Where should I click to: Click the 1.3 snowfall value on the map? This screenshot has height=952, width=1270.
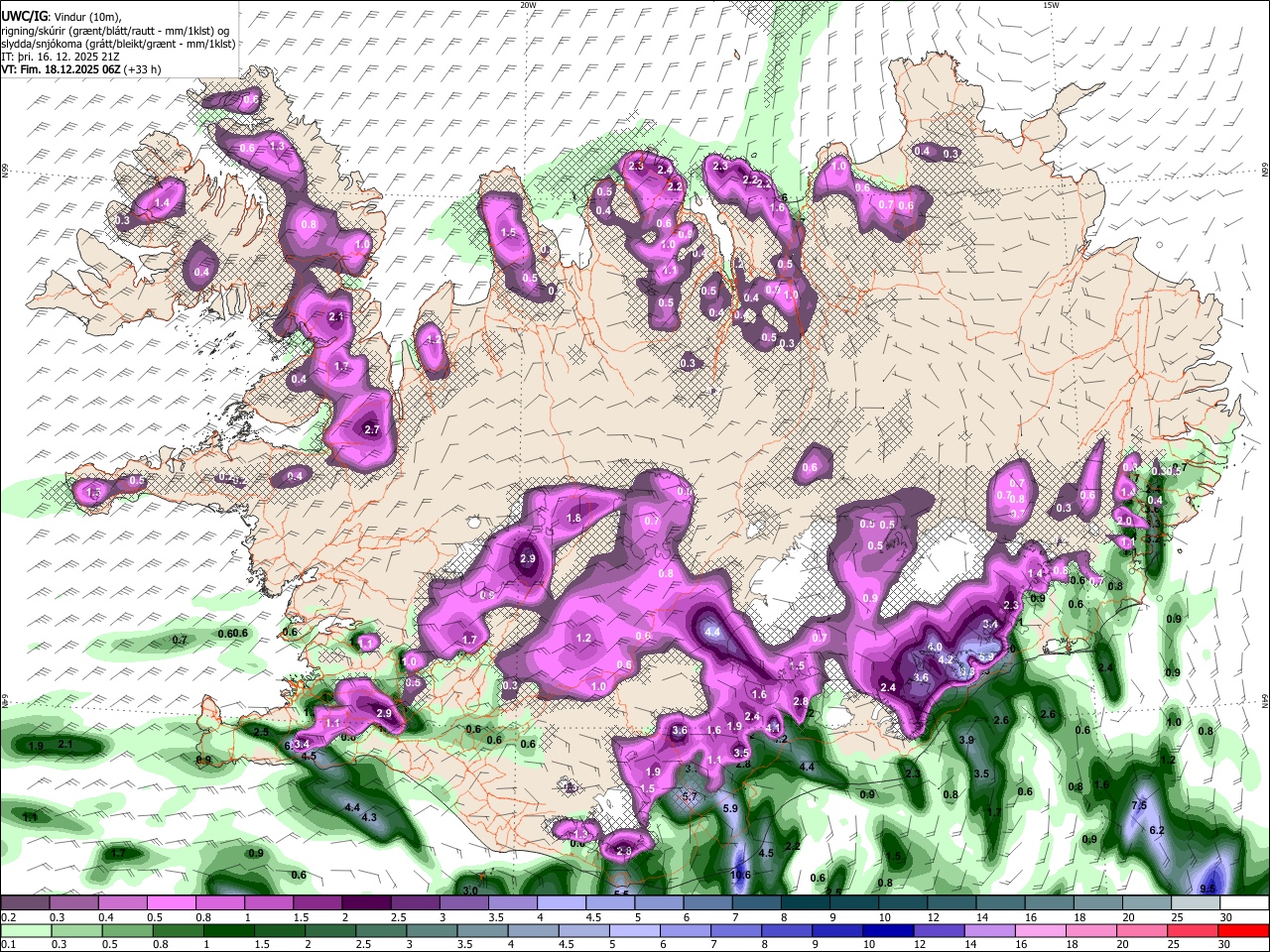coord(277,146)
